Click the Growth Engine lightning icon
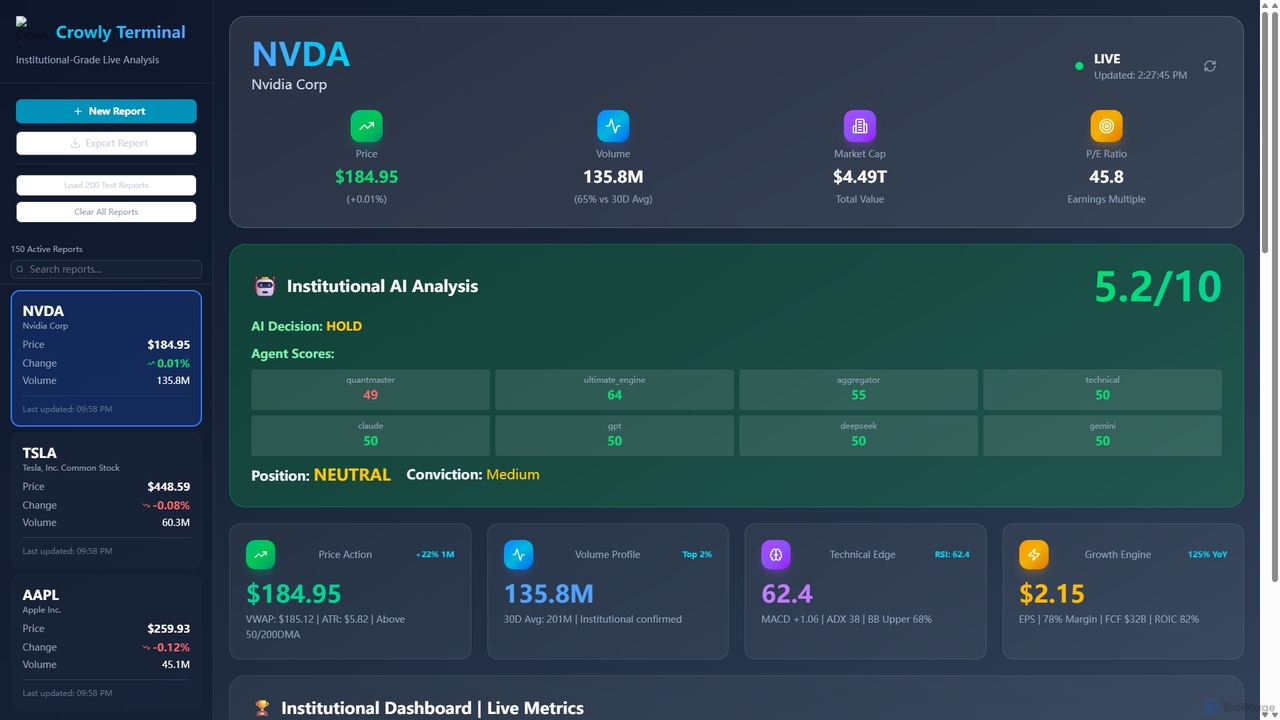 coord(1034,554)
